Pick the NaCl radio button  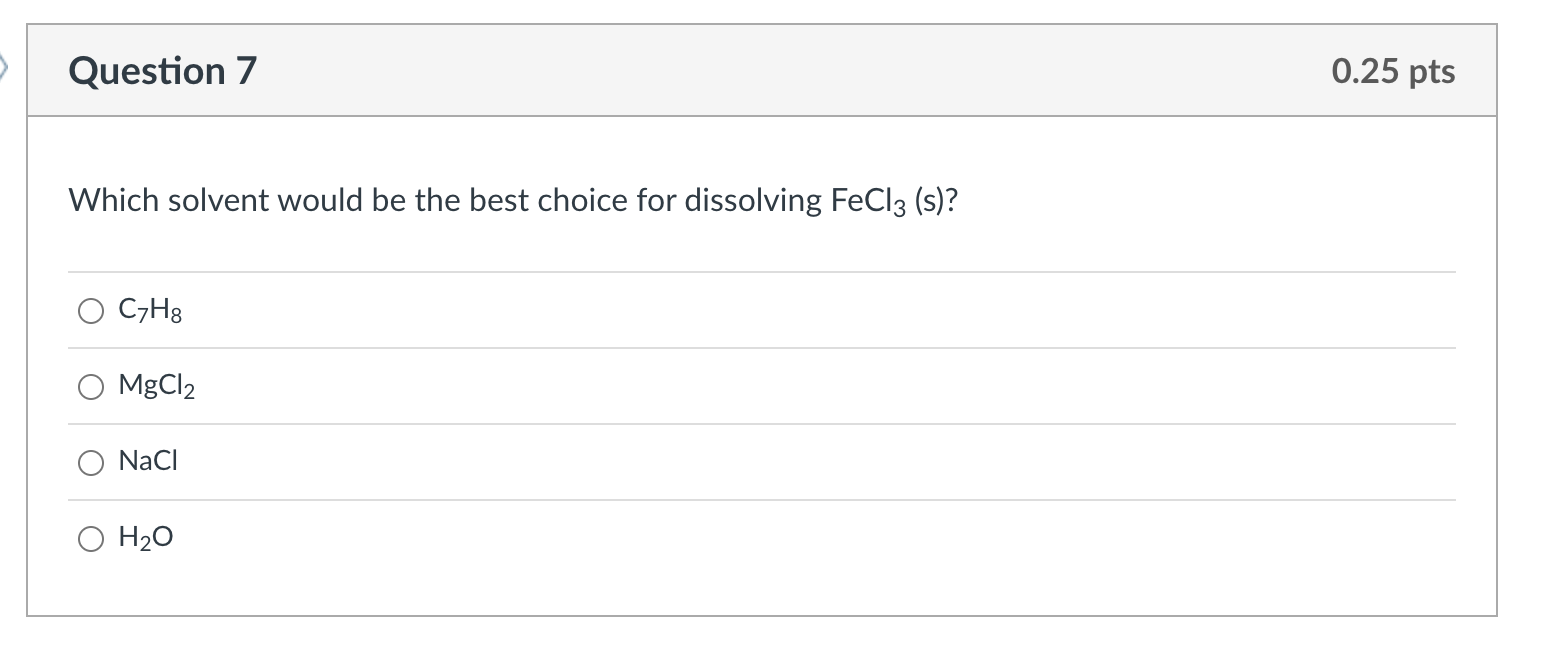point(90,462)
